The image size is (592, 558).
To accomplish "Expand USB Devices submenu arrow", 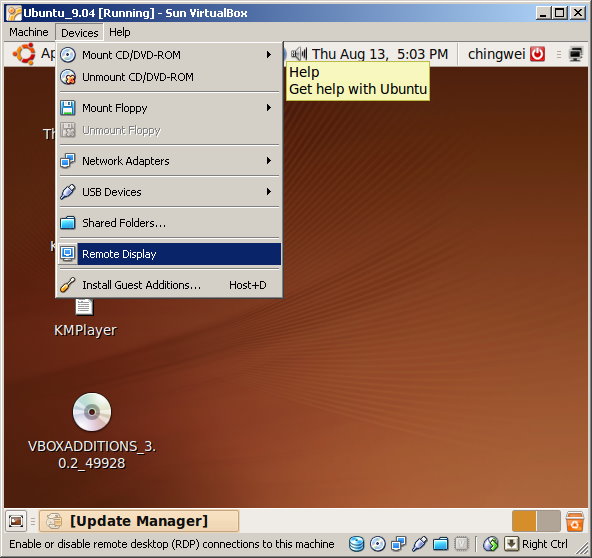I will coord(268,192).
